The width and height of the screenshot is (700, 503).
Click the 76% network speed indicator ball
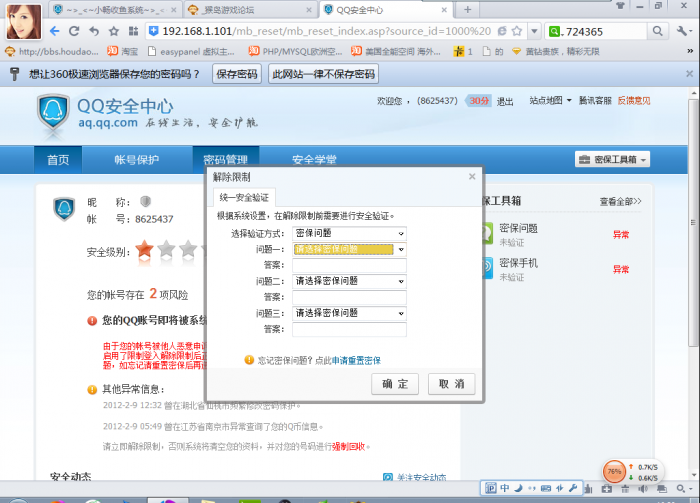(x=614, y=471)
